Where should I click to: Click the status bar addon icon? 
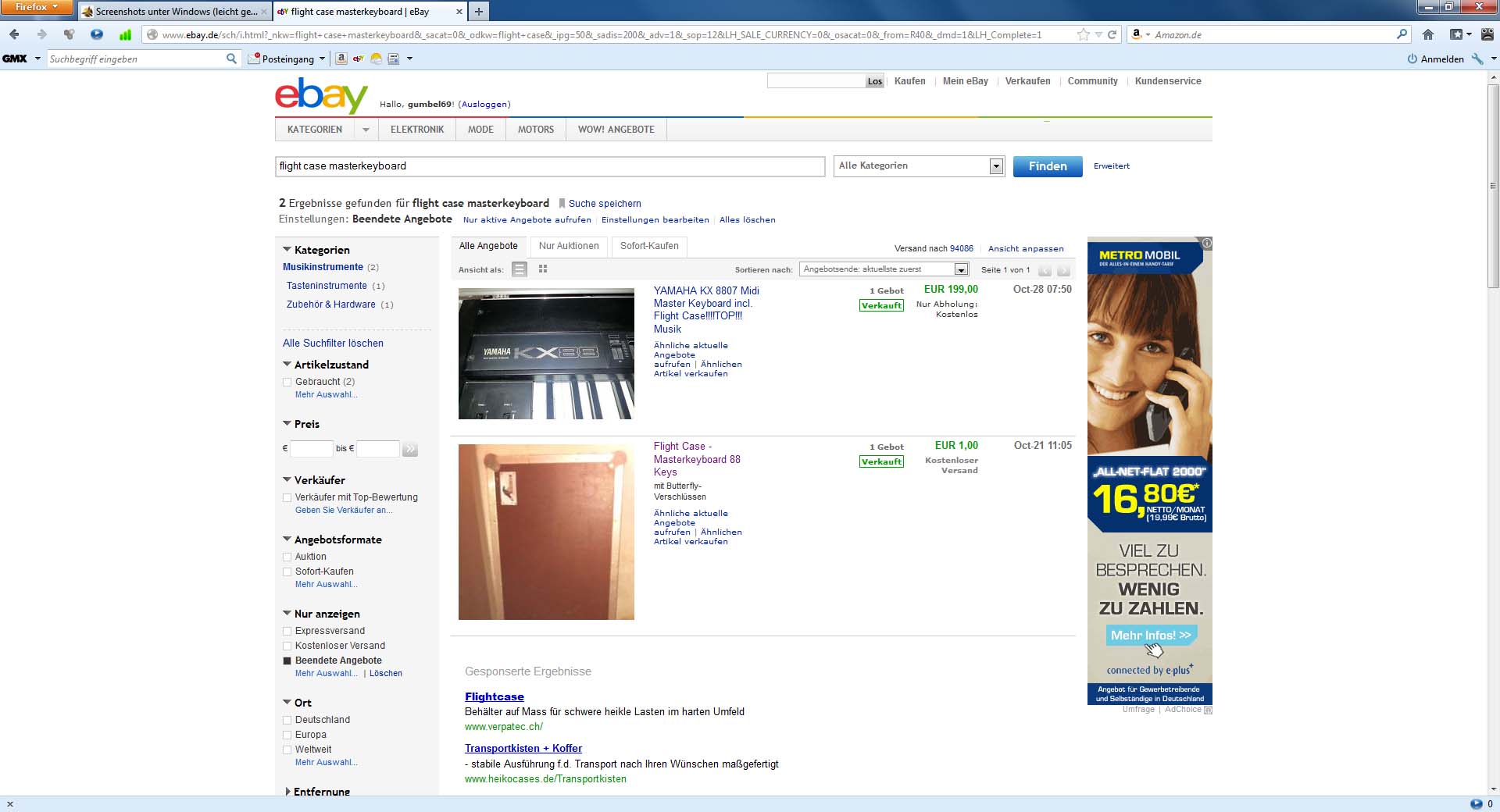[x=1476, y=804]
